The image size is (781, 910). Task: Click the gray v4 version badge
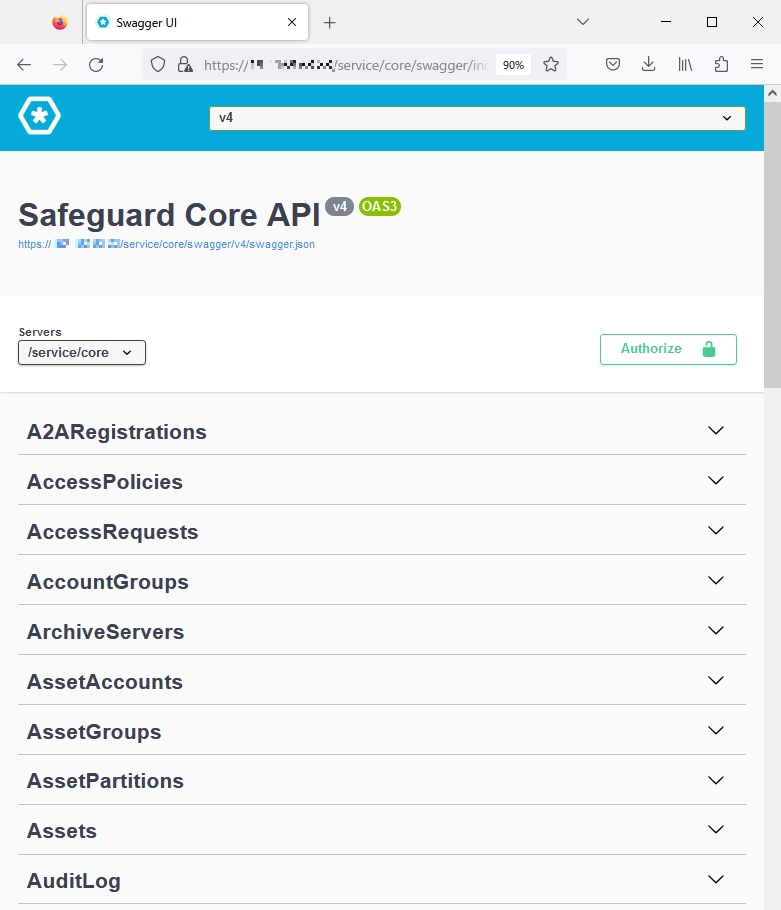pyautogui.click(x=339, y=207)
